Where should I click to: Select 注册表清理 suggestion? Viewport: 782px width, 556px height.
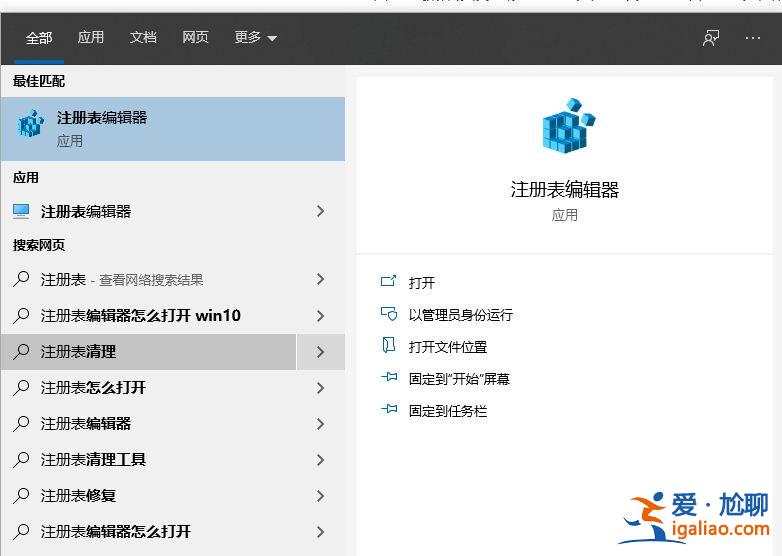point(149,352)
